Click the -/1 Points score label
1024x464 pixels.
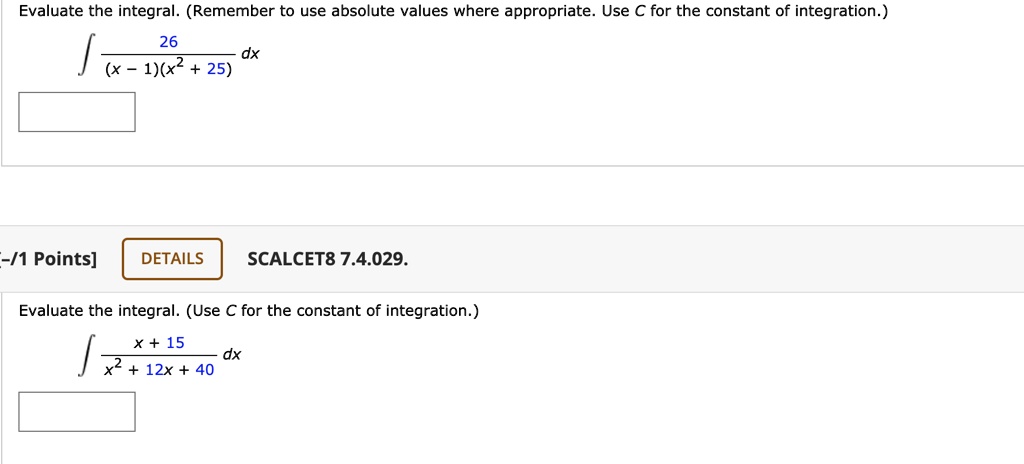(49, 259)
